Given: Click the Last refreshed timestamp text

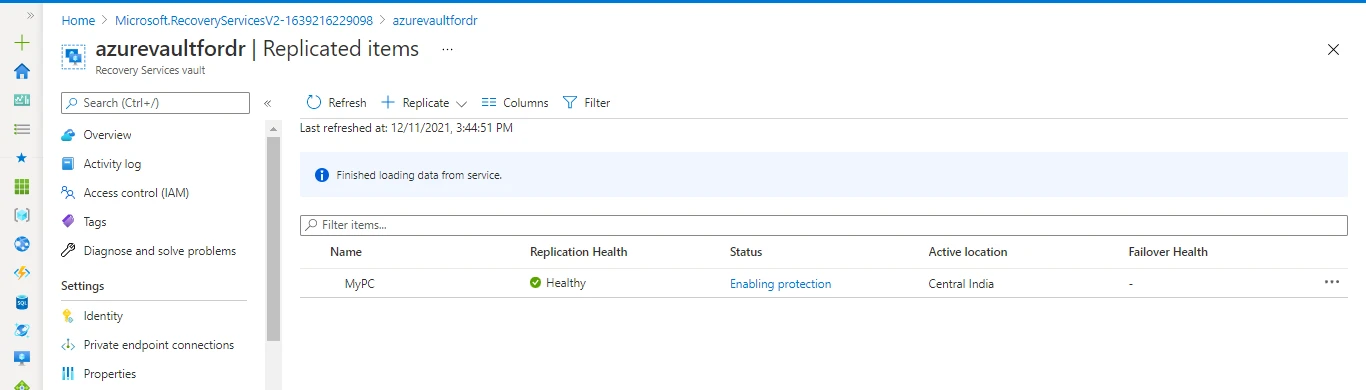Looking at the screenshot, I should point(407,128).
